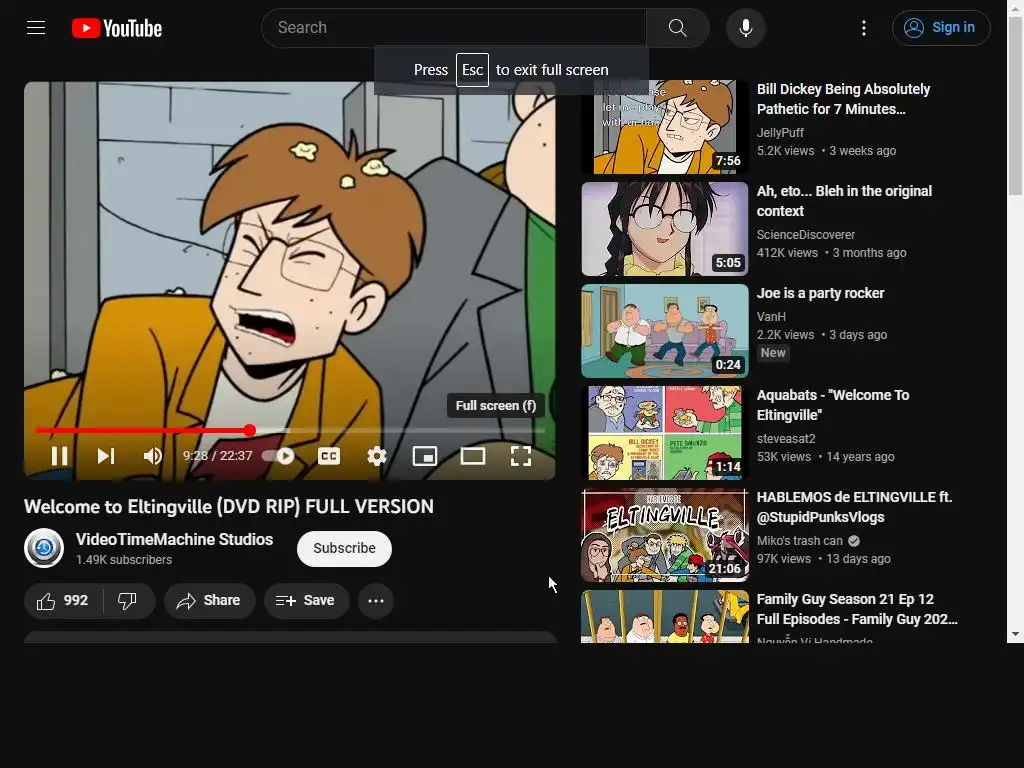Start voice search with microphone icon
This screenshot has height=768, width=1024.
[x=746, y=28]
